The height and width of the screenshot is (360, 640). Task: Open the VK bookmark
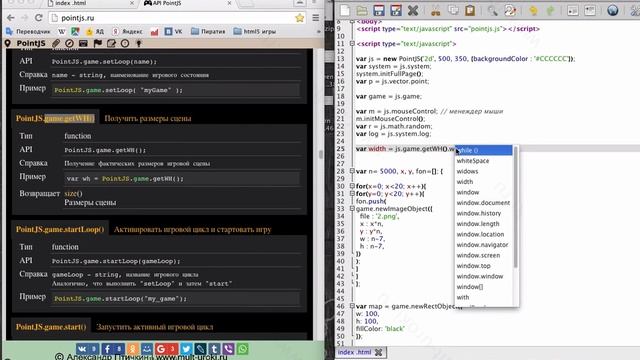click(173, 31)
